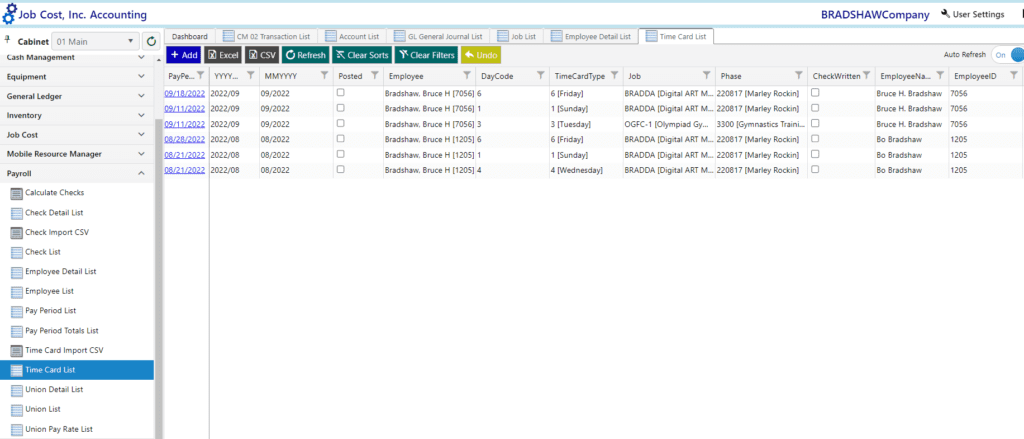Open User Settings
This screenshot has height=439, width=1024.
pos(972,14)
